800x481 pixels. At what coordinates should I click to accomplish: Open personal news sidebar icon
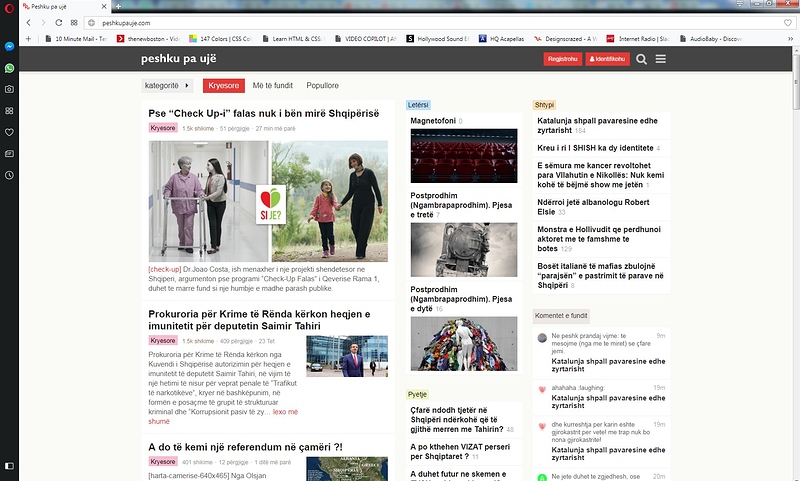coord(9,154)
